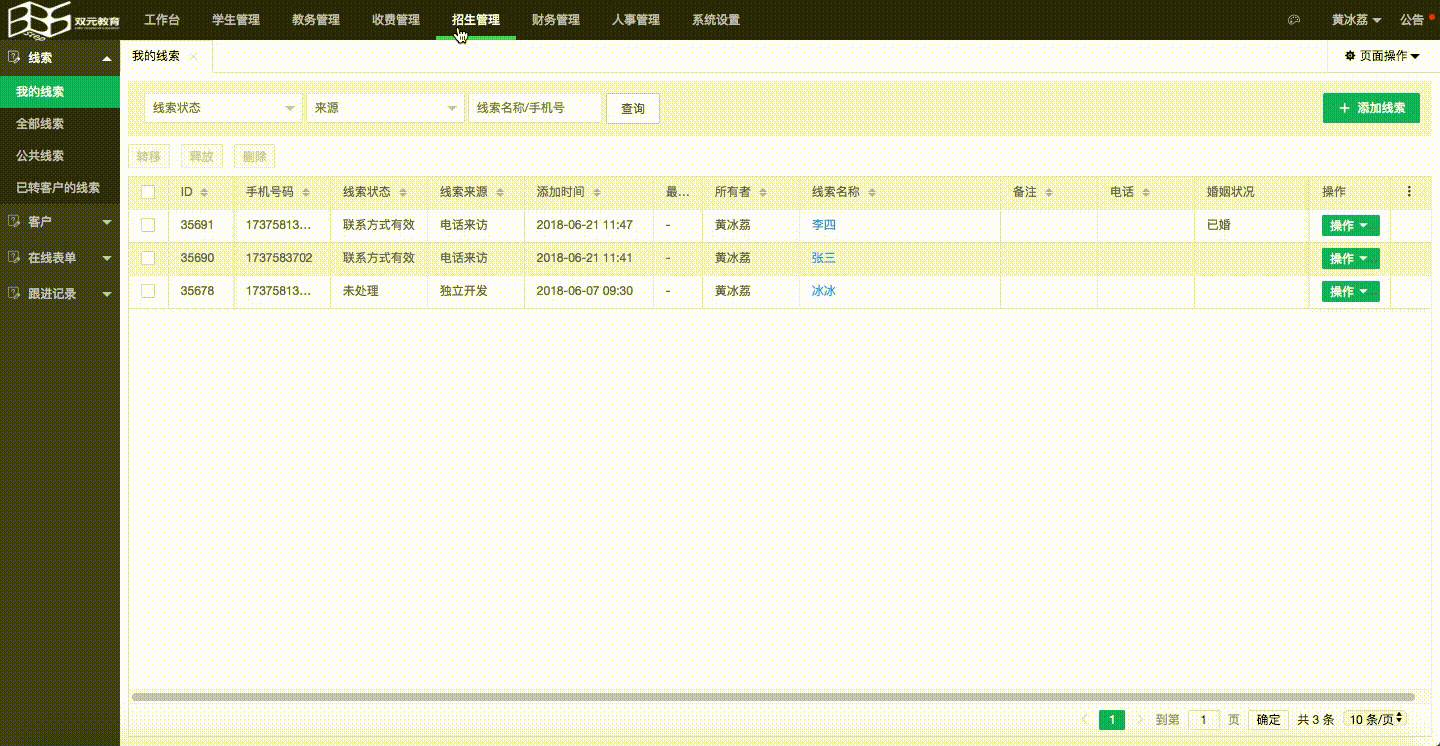Viewport: 1440px width, 746px height.
Task: Expand the 来源 dropdown filter
Action: coord(385,108)
